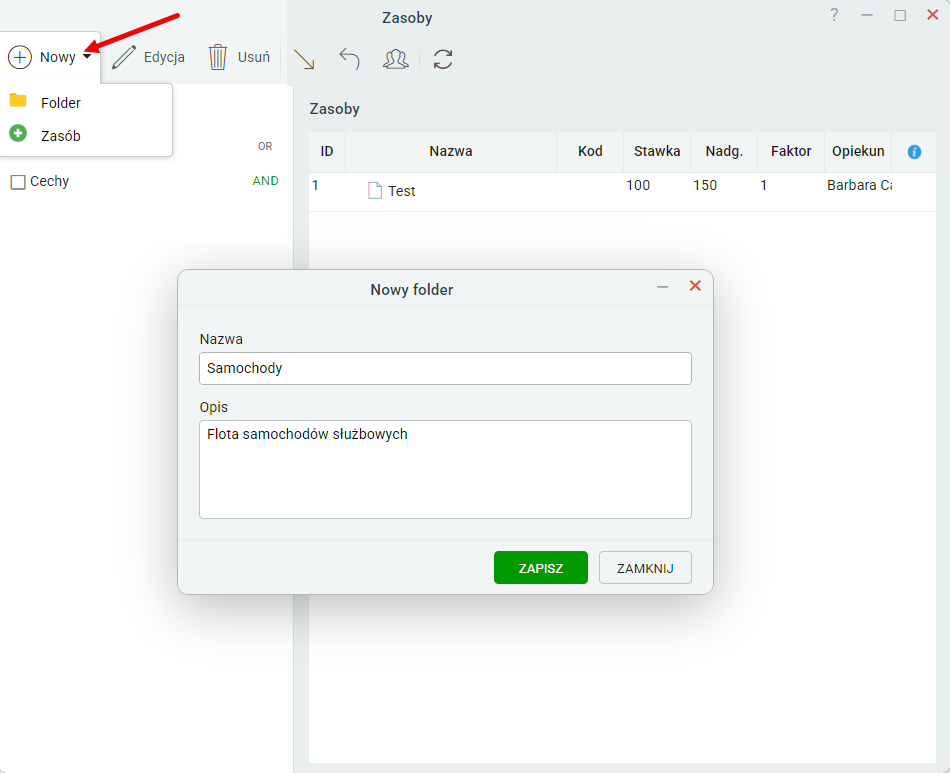The width and height of the screenshot is (950, 773).
Task: Click the Nowy plus-circle icon
Action: [19, 57]
